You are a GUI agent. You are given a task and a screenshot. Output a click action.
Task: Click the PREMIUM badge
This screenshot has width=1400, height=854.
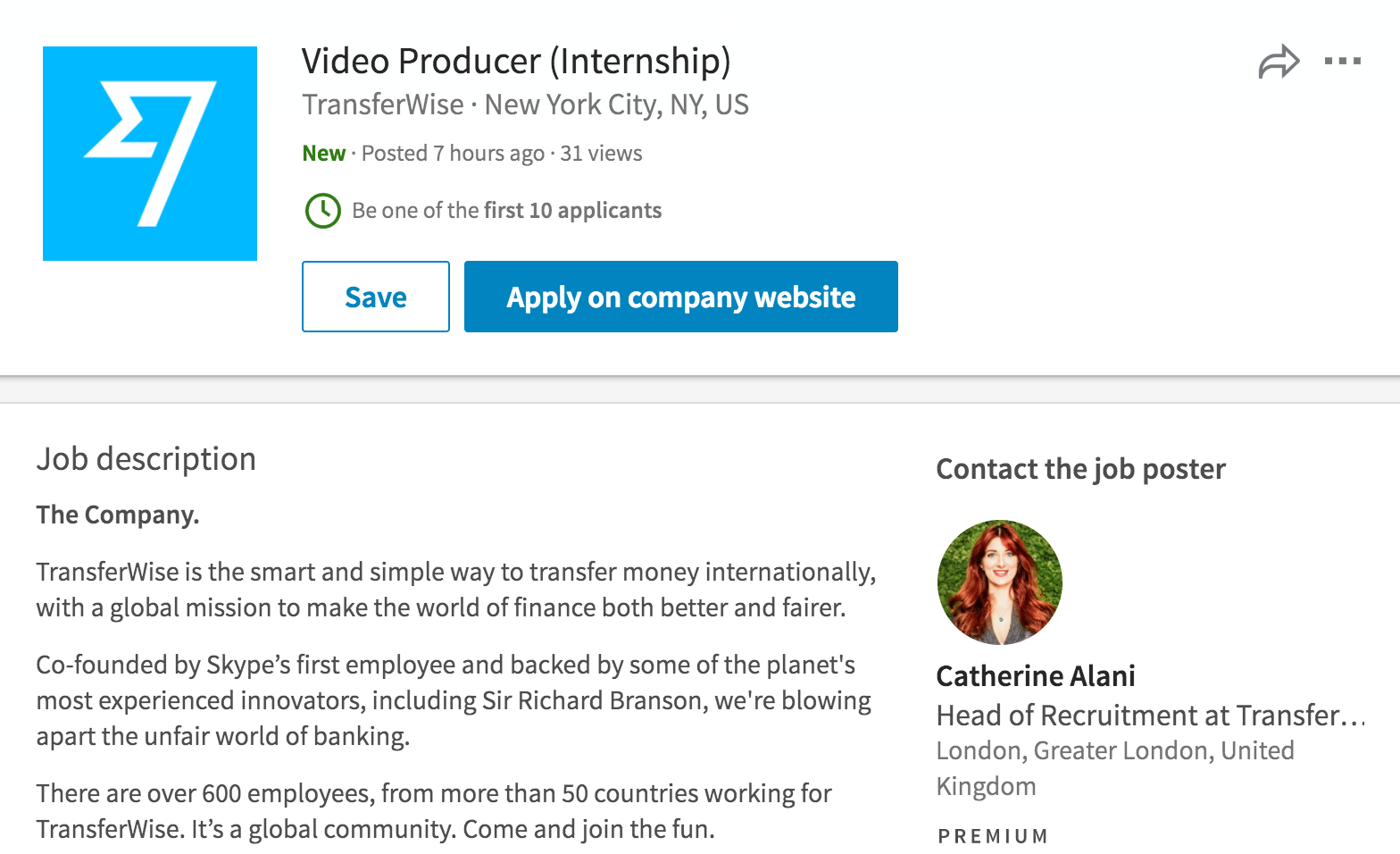click(993, 836)
